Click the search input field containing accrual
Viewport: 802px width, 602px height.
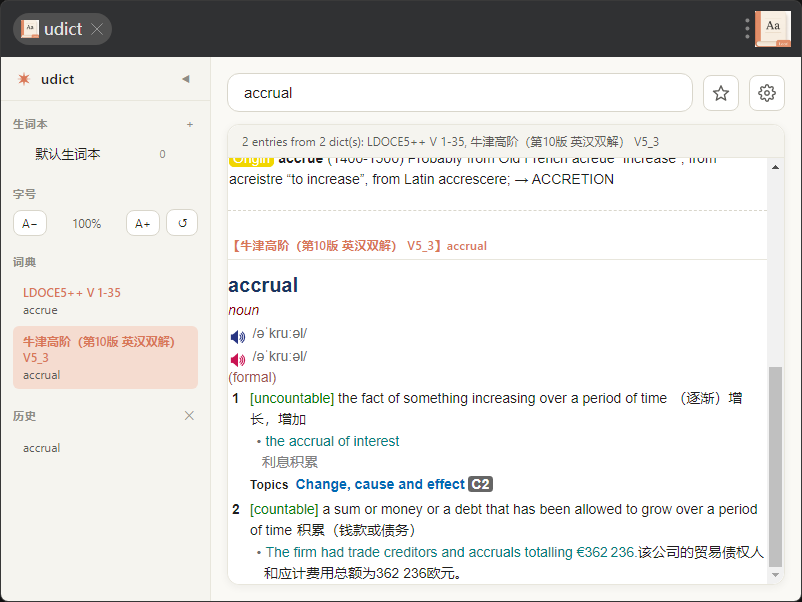coord(460,93)
